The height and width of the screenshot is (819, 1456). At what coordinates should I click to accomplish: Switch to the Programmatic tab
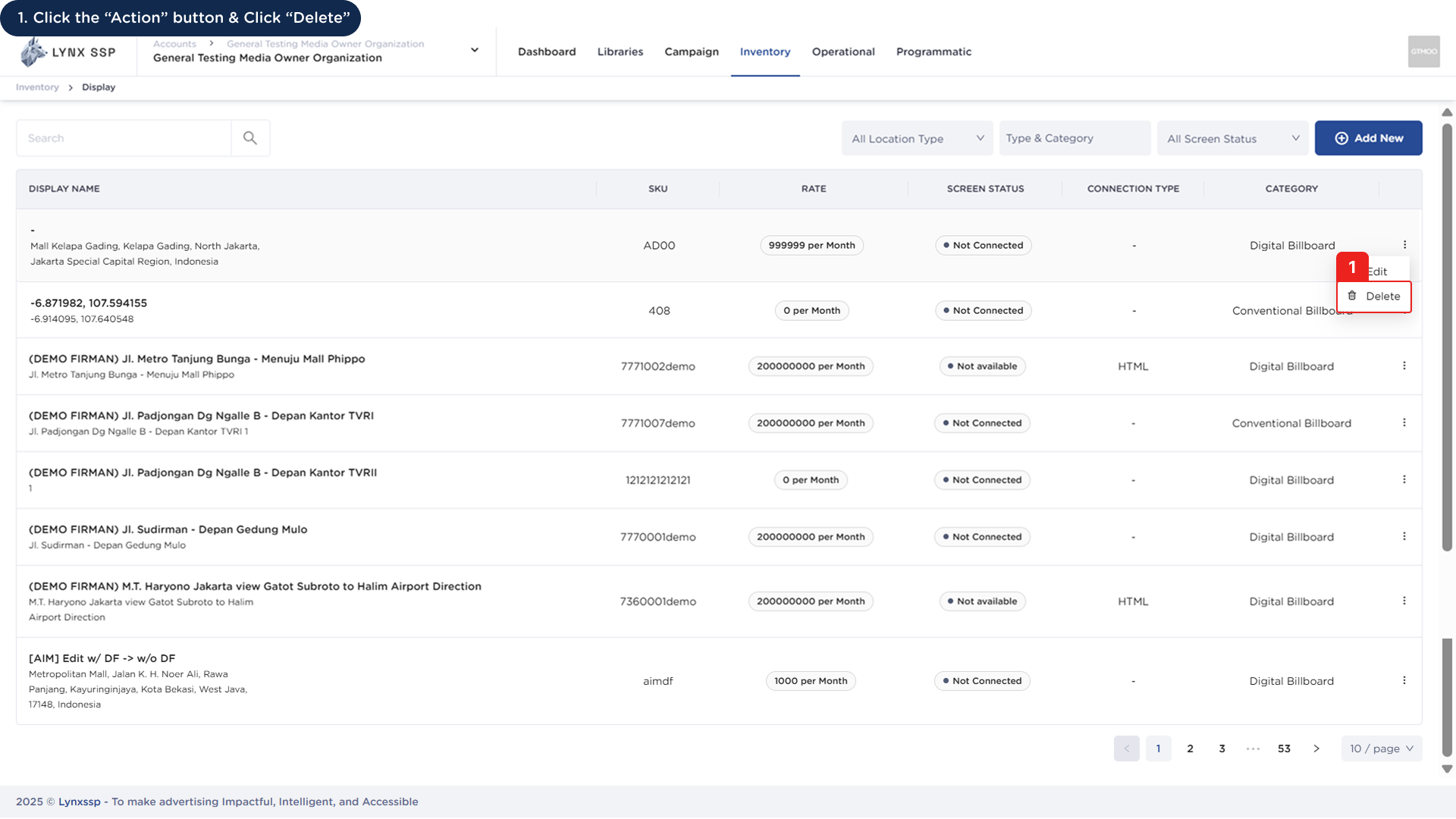click(x=934, y=52)
